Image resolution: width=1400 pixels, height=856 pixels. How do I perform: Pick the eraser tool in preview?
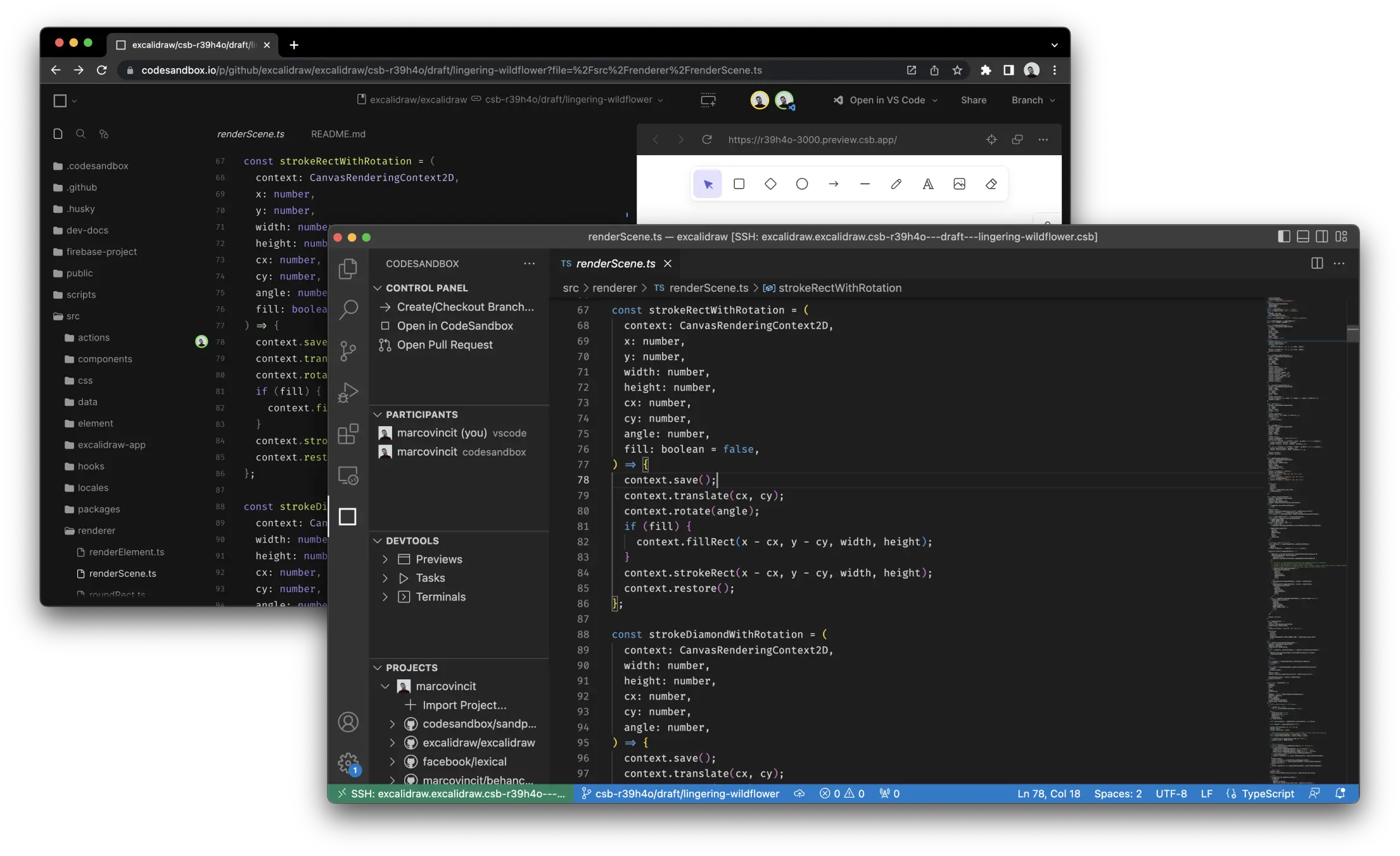[991, 184]
